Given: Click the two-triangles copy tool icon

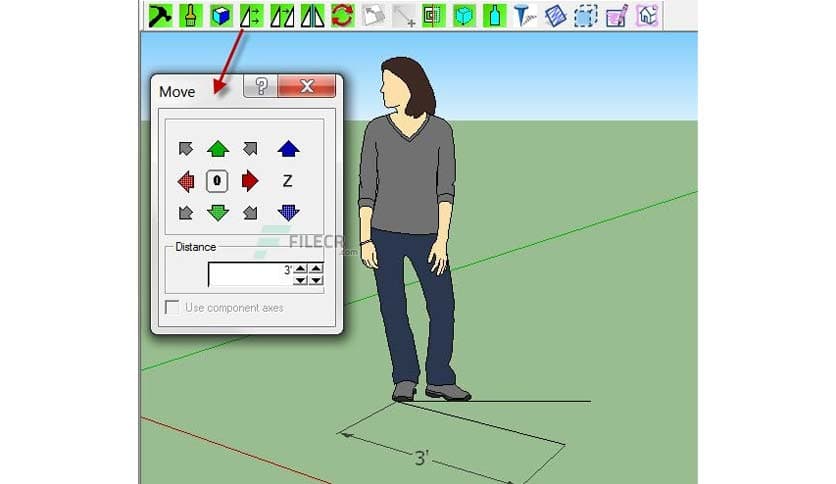Looking at the screenshot, I should [x=282, y=15].
